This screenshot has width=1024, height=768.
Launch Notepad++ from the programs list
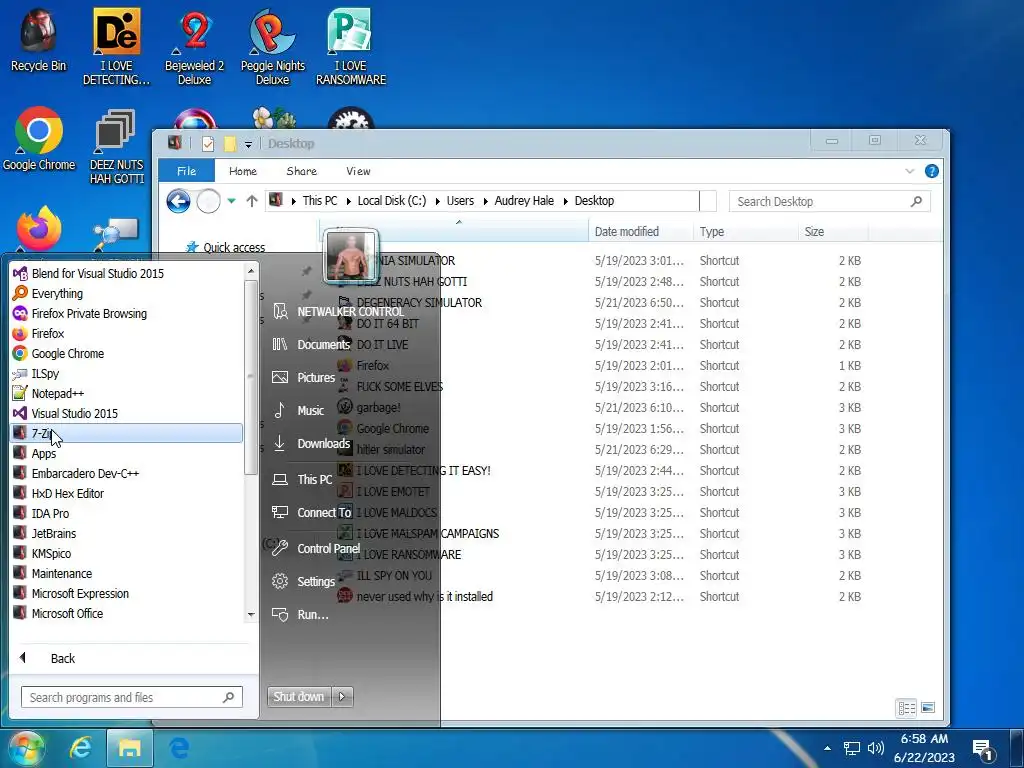click(127, 394)
